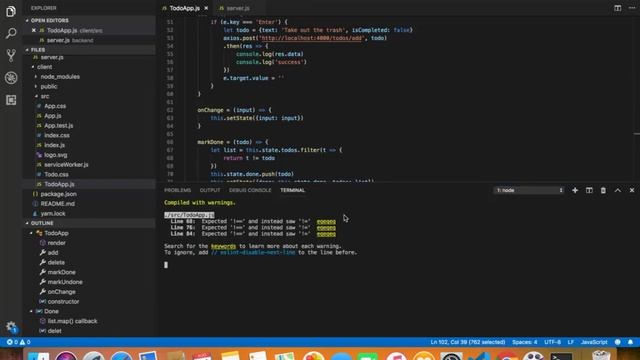This screenshot has height=360, width=640.
Task: Change indentation via Spaces: 4
Action: [524, 342]
